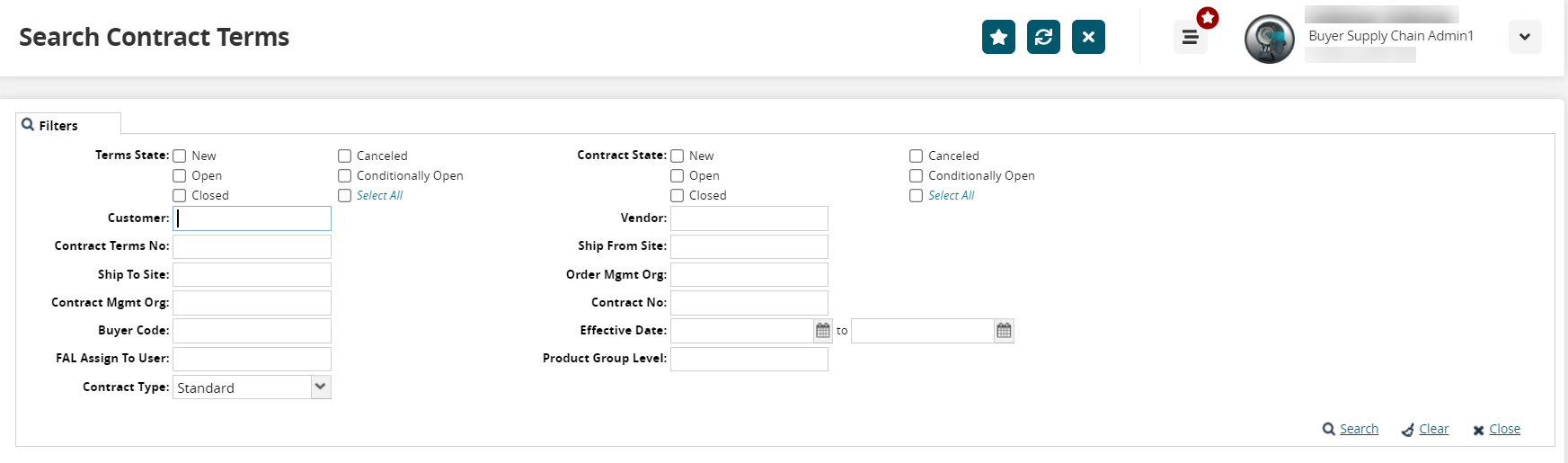Expand the Contract Type dropdown
This screenshot has width=1568, height=463.
click(x=321, y=387)
